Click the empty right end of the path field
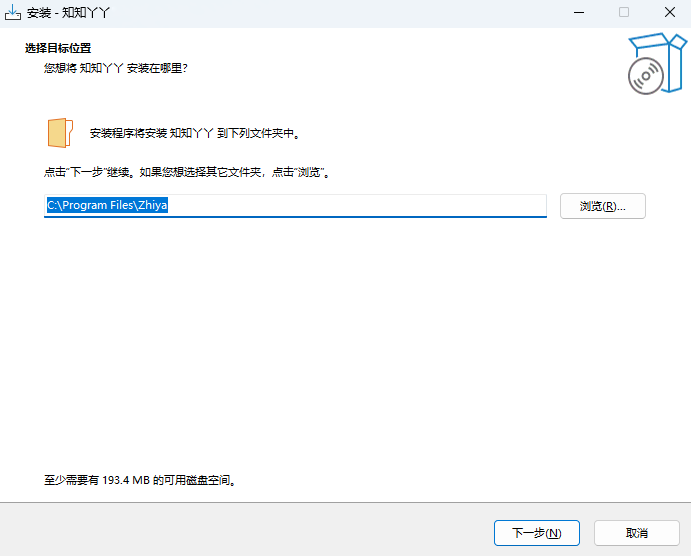691x556 pixels. pos(450,206)
